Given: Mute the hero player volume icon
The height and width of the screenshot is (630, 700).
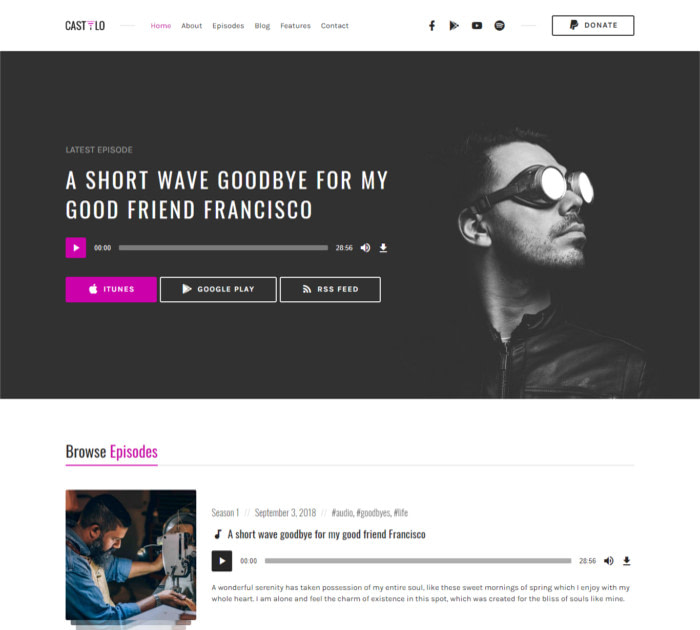Looking at the screenshot, I should pyautogui.click(x=365, y=248).
